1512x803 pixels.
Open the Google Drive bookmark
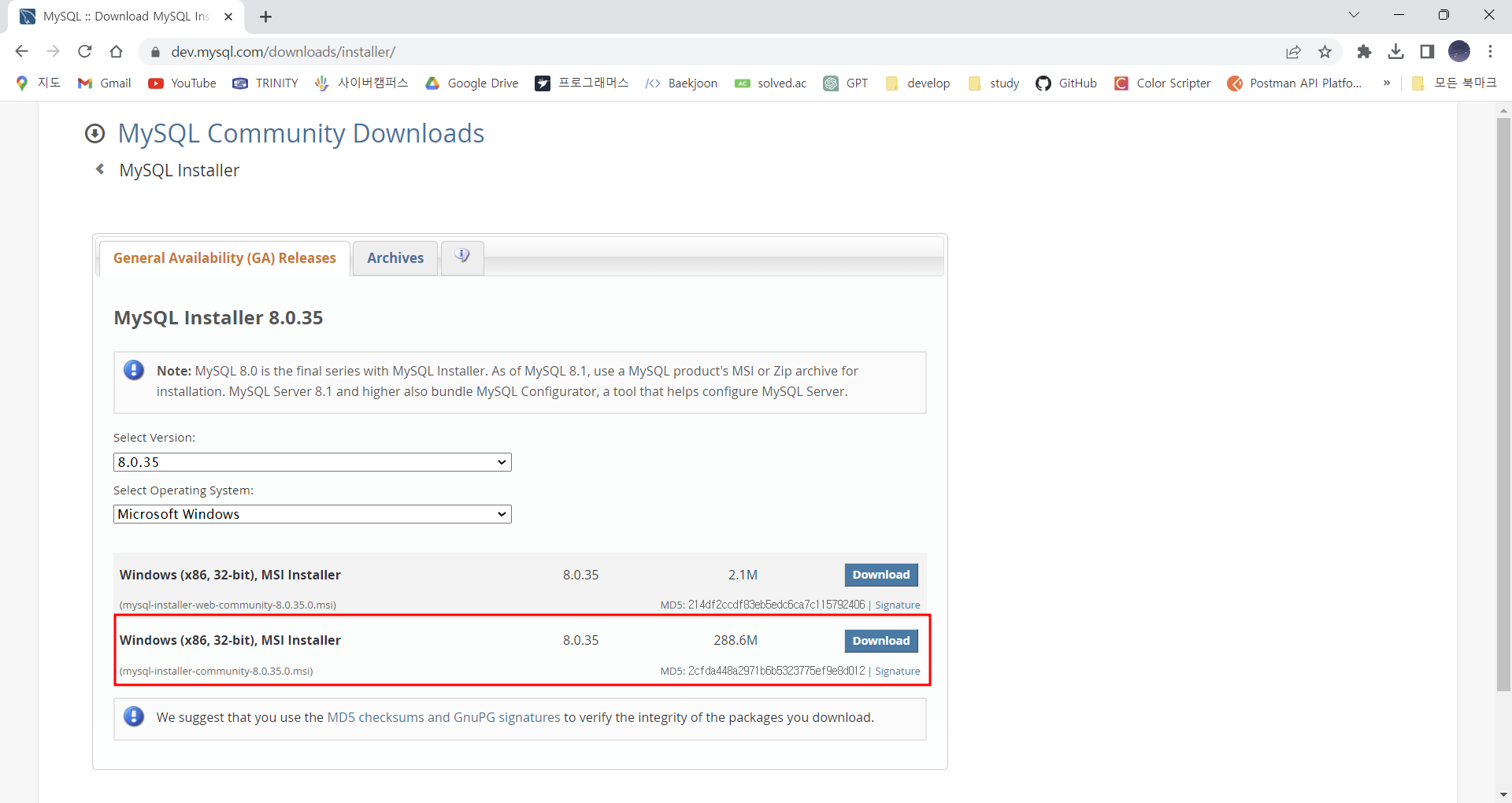[472, 83]
